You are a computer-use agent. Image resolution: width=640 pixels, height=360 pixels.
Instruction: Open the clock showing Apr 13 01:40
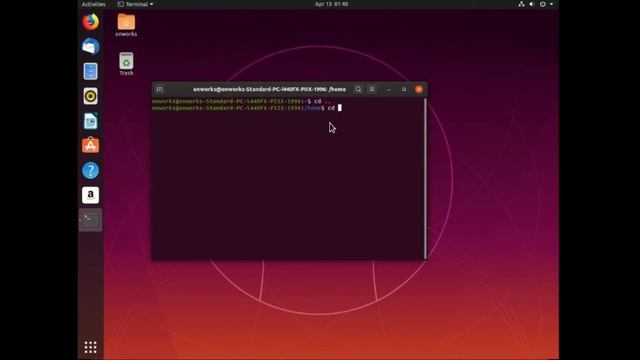tap(331, 4)
